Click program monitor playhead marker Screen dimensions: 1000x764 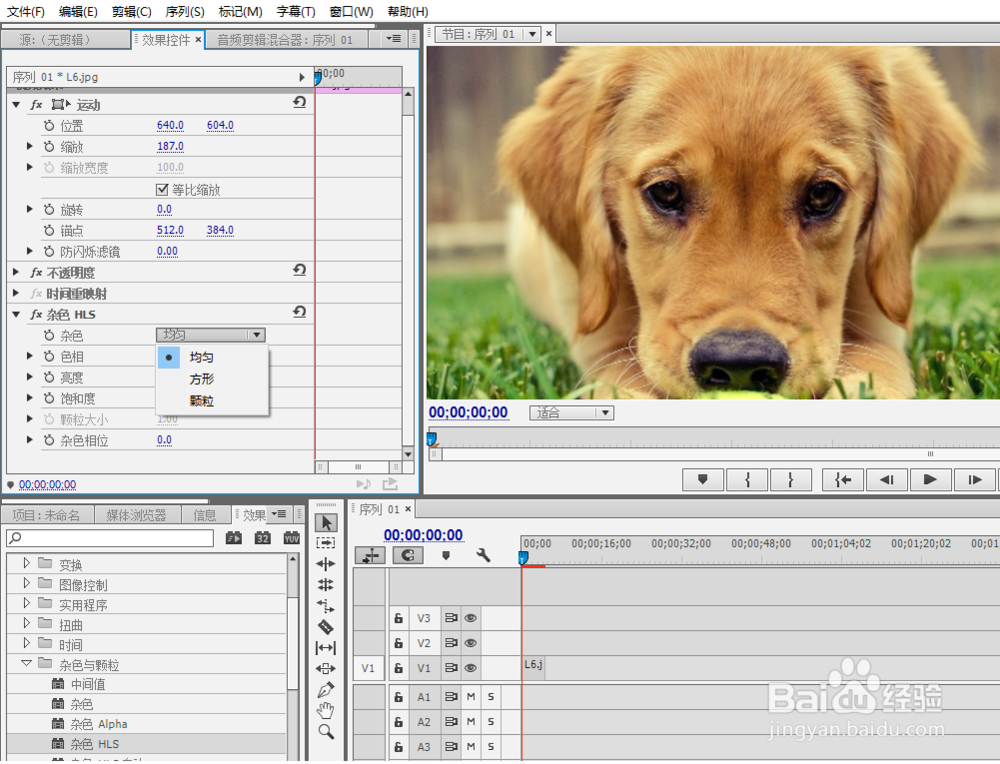[432, 438]
